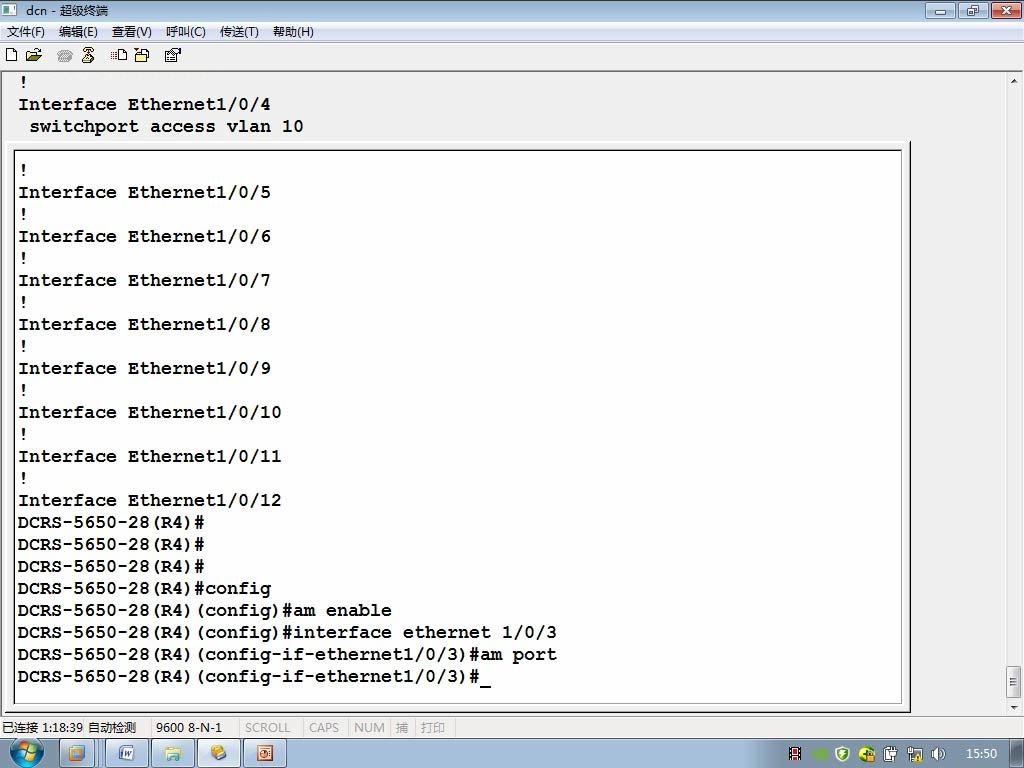Click the New connection toolbar icon

[x=11, y=55]
